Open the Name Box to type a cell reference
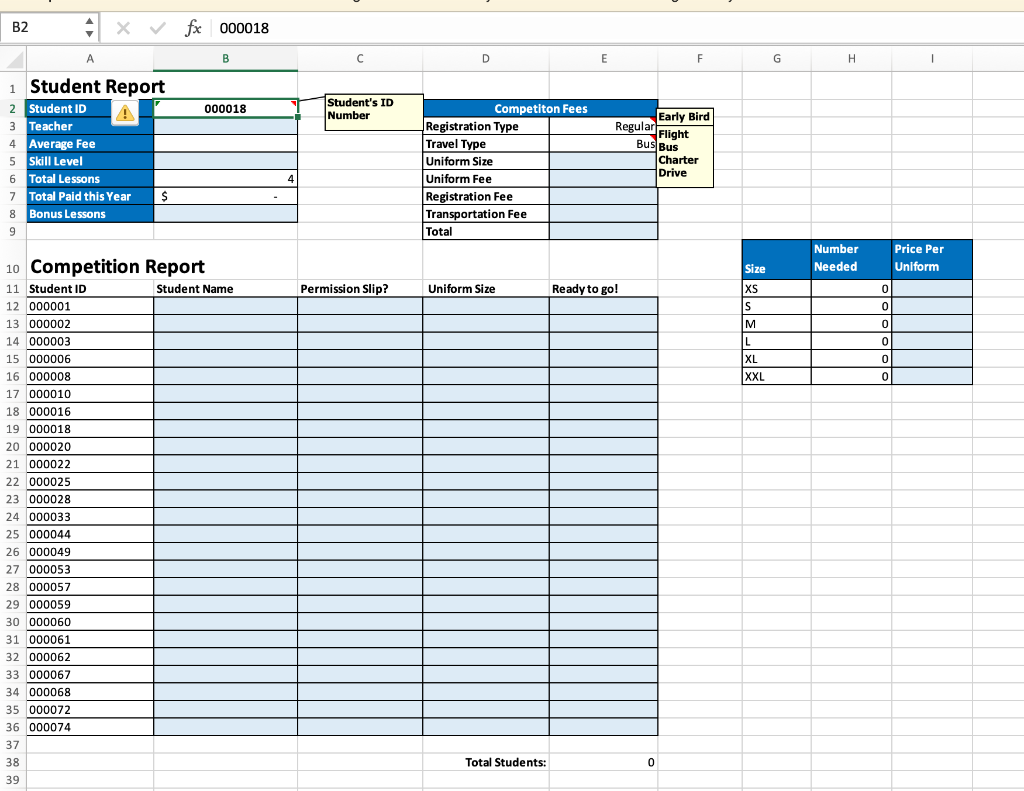Viewport: 1024px width, 791px height. tap(45, 29)
